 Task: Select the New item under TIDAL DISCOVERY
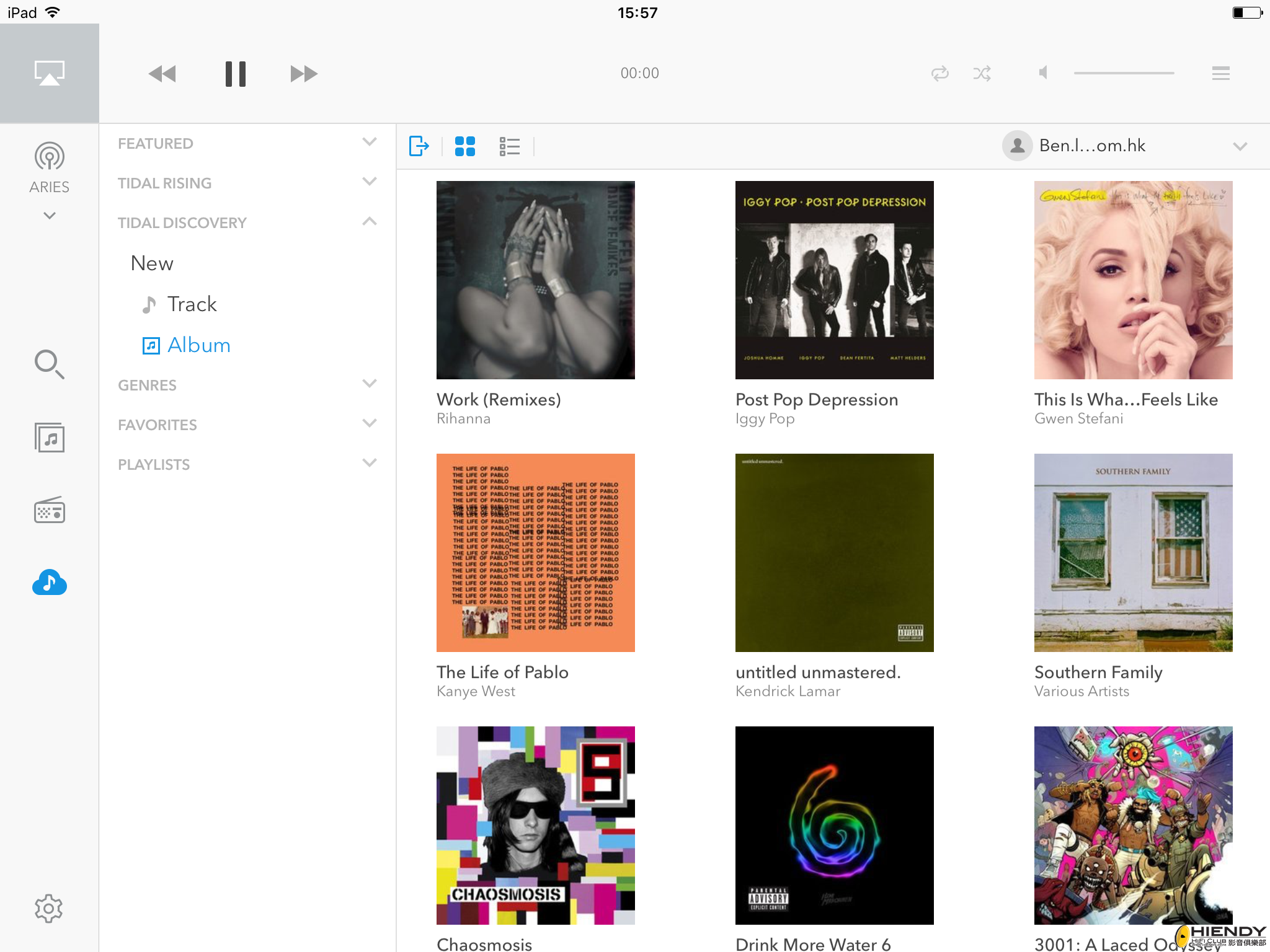point(152,263)
